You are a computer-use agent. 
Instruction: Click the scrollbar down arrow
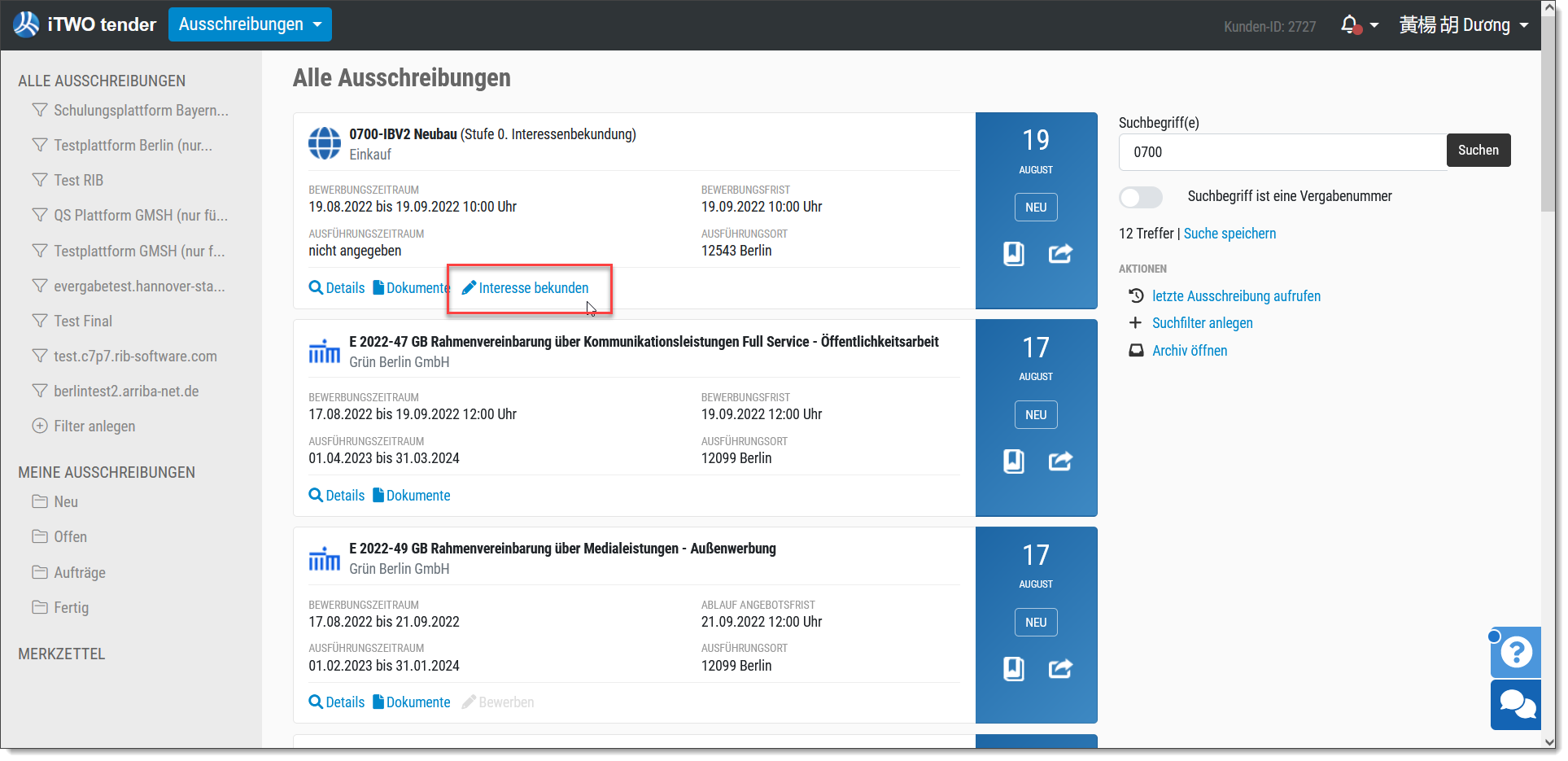(1548, 742)
